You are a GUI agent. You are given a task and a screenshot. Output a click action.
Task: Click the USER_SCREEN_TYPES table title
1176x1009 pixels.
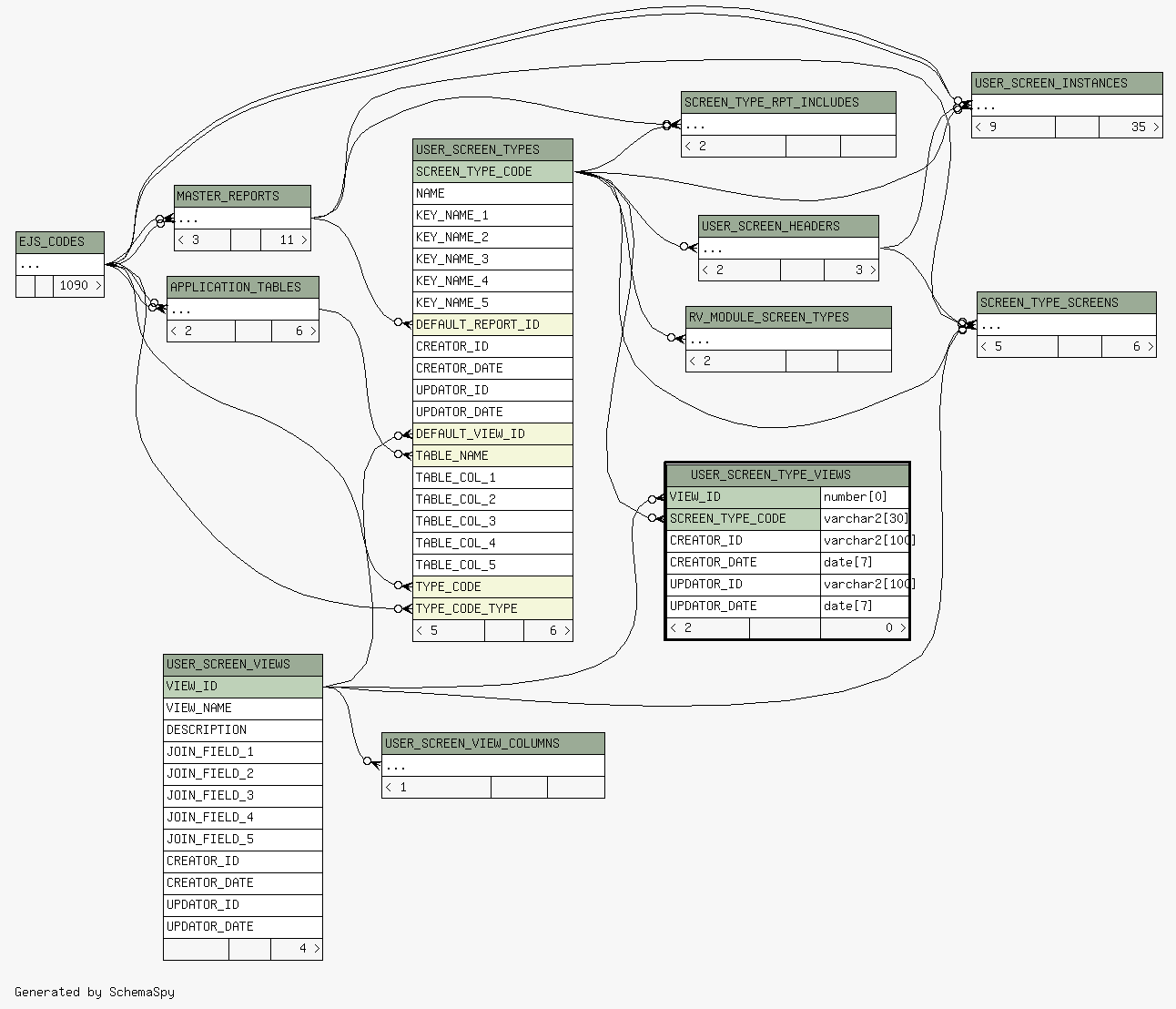[x=492, y=150]
